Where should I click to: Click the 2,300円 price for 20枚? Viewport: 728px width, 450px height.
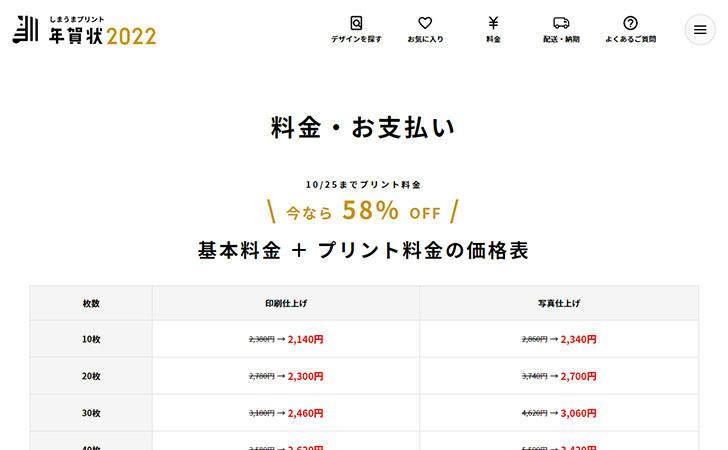click(305, 376)
